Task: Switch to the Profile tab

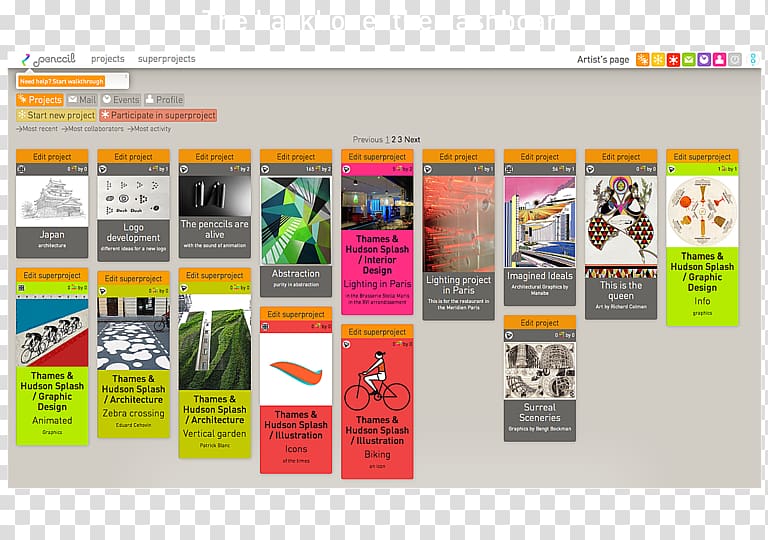Action: [164, 100]
